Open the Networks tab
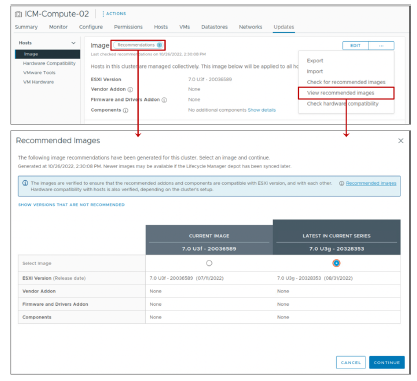Screen dimensions: 417x381 [x=250, y=27]
